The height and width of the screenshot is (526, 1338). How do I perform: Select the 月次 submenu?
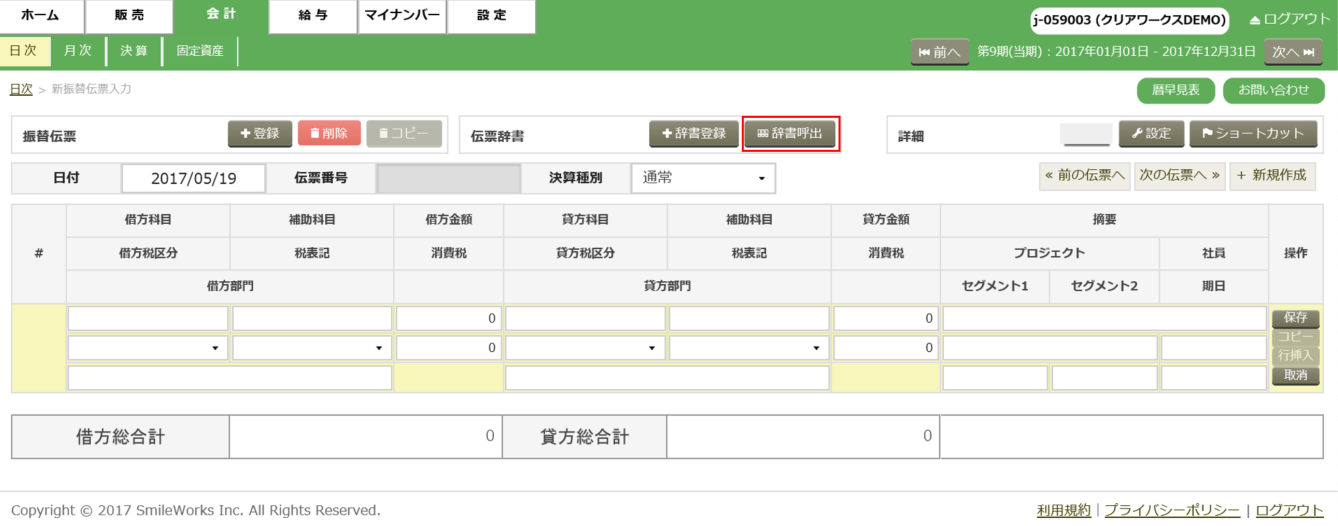pos(78,50)
